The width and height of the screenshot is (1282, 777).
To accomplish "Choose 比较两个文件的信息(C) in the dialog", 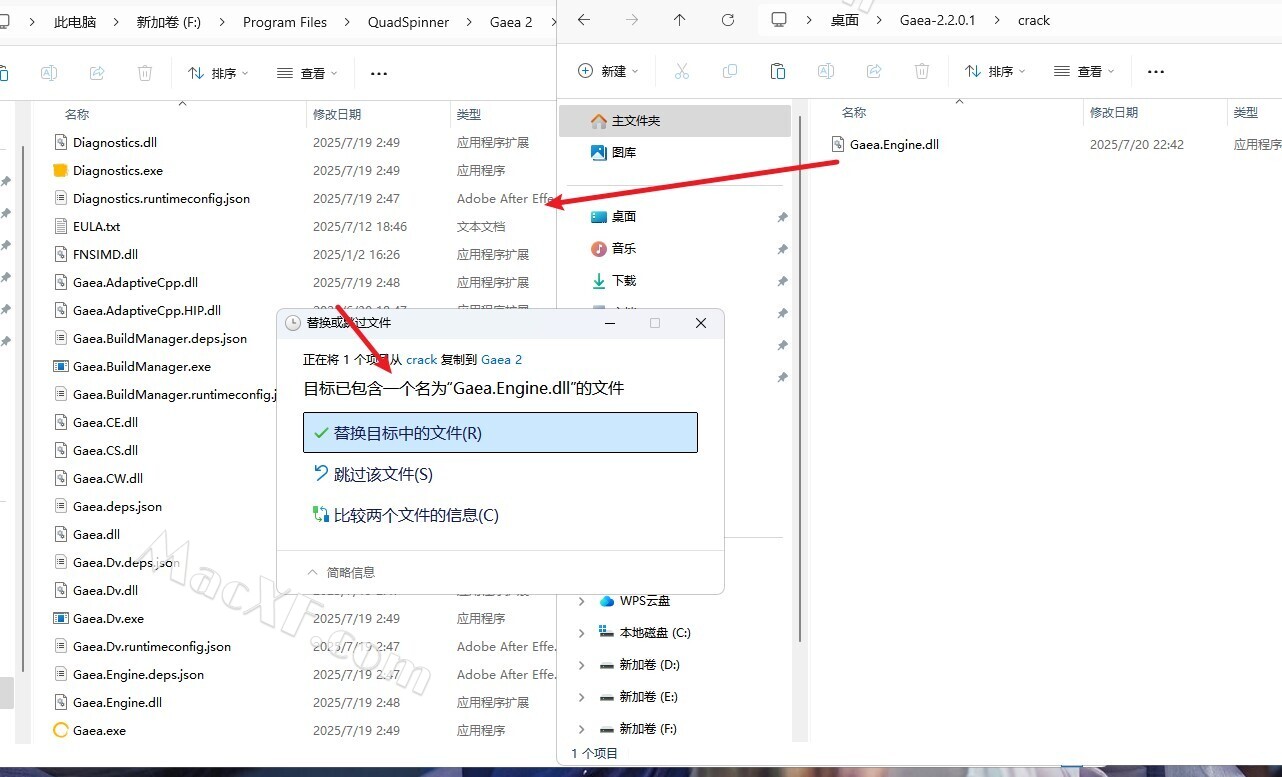I will tap(500, 515).
